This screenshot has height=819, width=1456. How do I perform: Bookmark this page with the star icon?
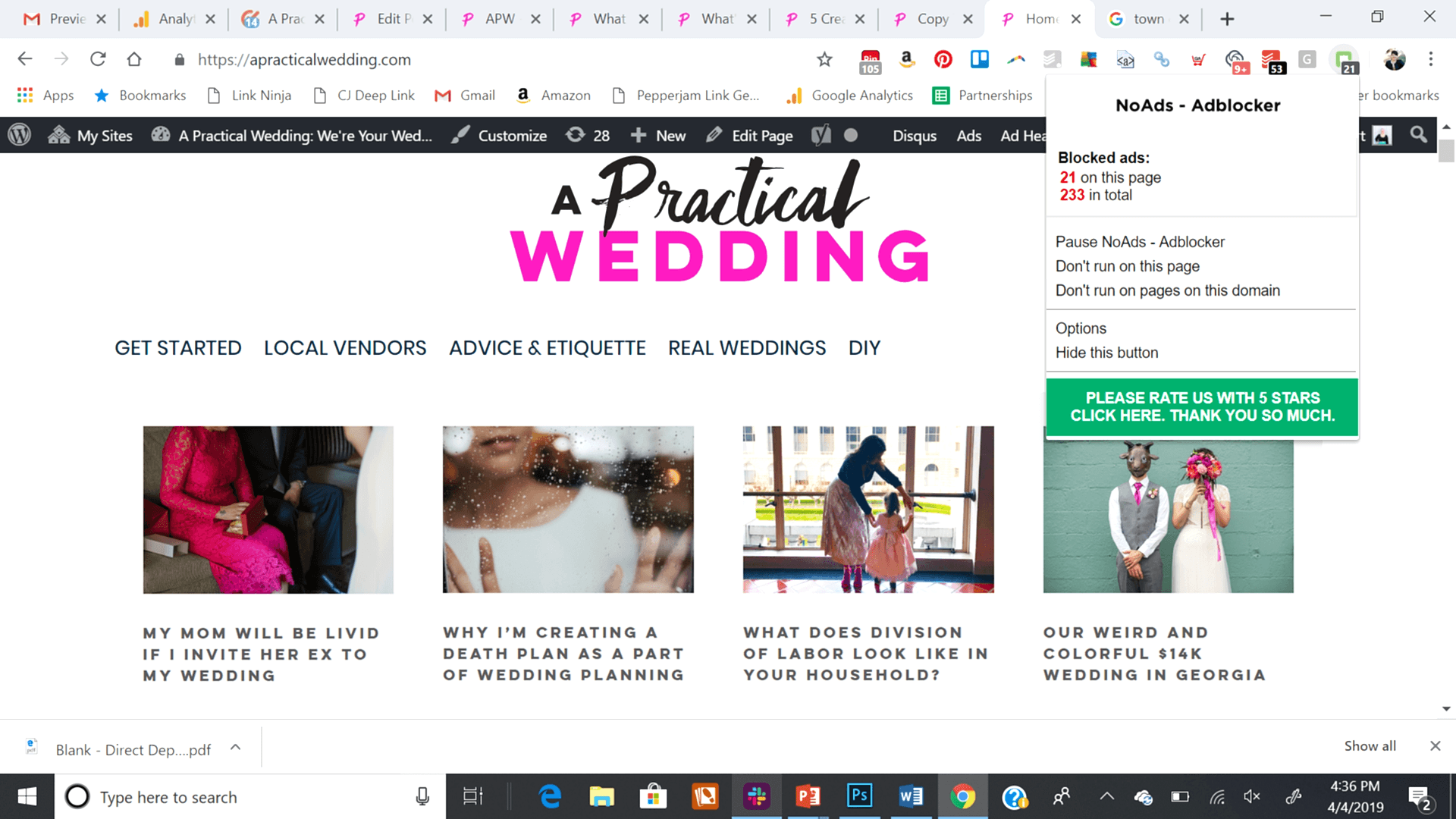tap(824, 59)
